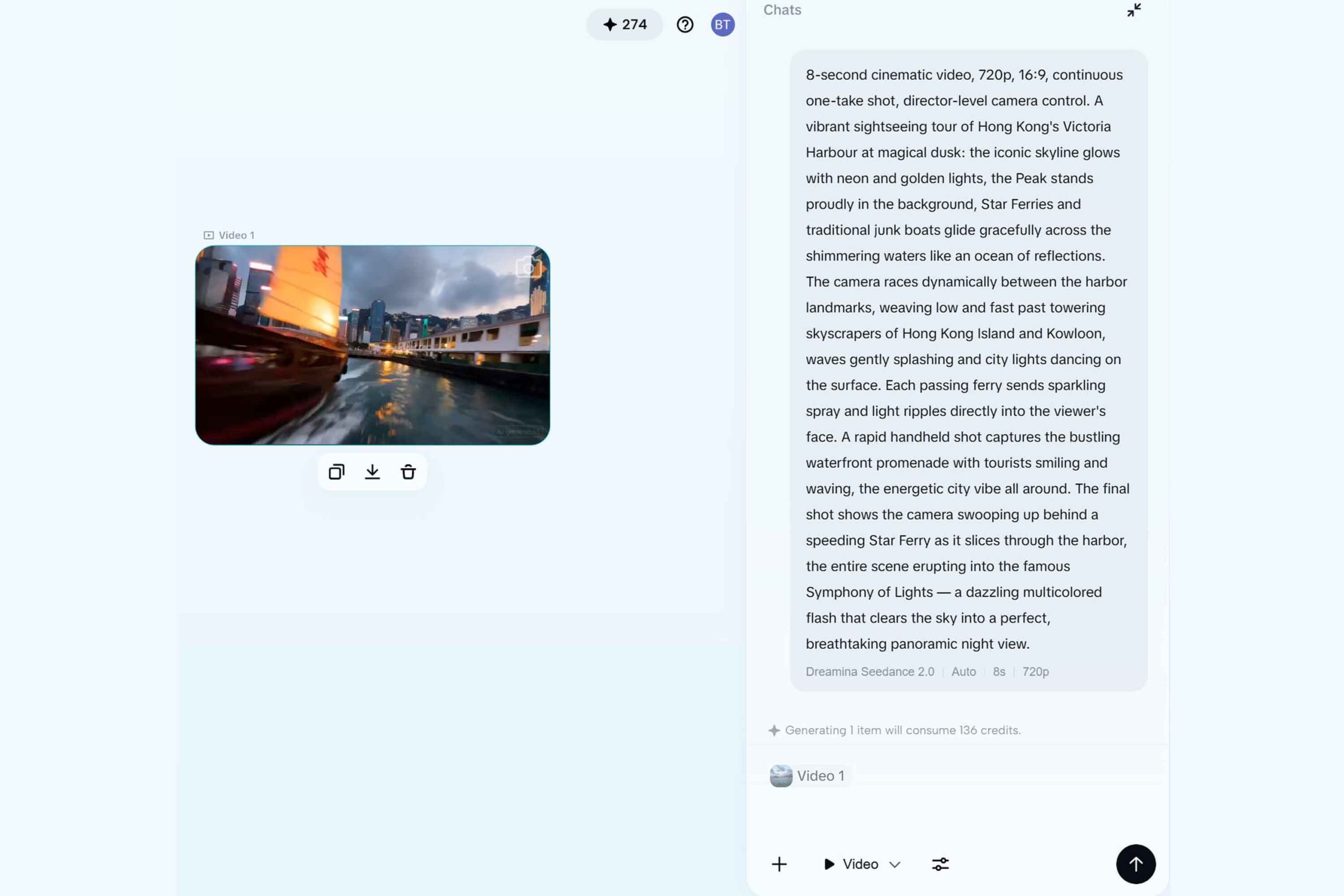This screenshot has width=1344, height=896.
Task: Download the generated Video 1
Action: coord(372,472)
